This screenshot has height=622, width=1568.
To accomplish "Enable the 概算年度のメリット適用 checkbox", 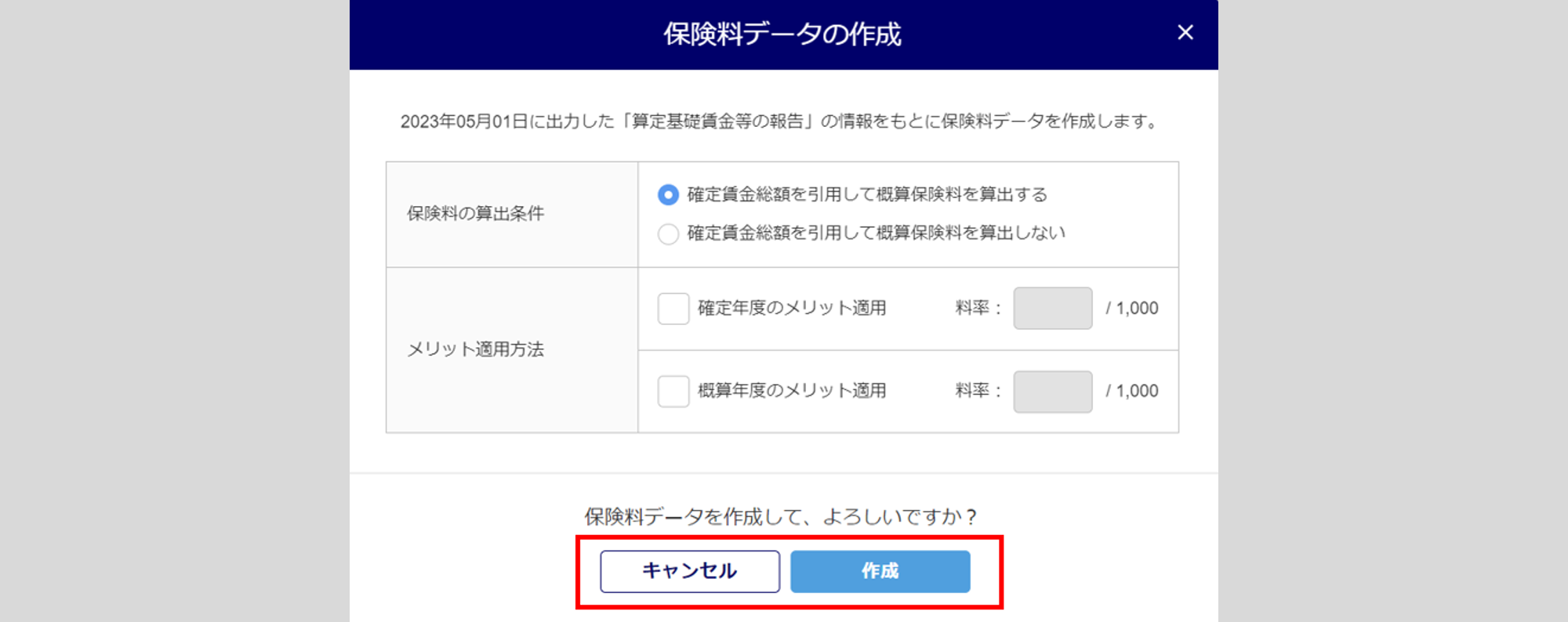I will click(673, 391).
